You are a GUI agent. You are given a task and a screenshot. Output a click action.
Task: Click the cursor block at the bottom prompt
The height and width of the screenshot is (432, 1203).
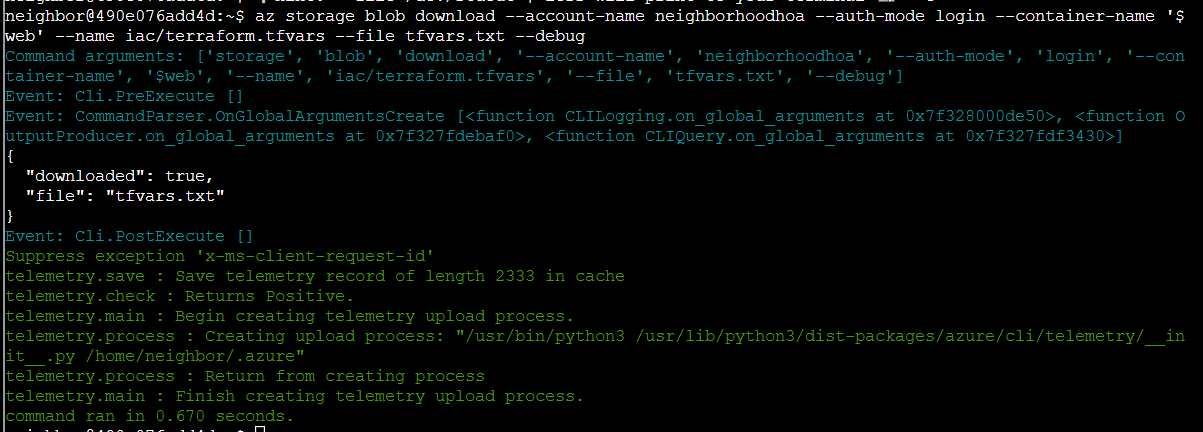click(x=260, y=429)
